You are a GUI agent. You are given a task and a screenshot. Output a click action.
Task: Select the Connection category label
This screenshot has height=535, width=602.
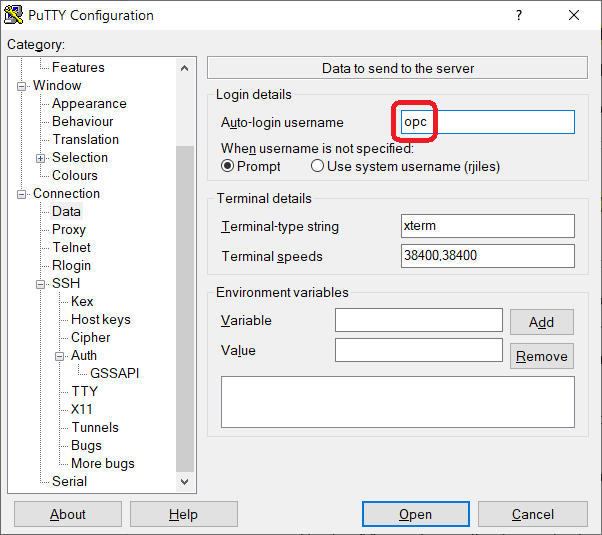[66, 194]
